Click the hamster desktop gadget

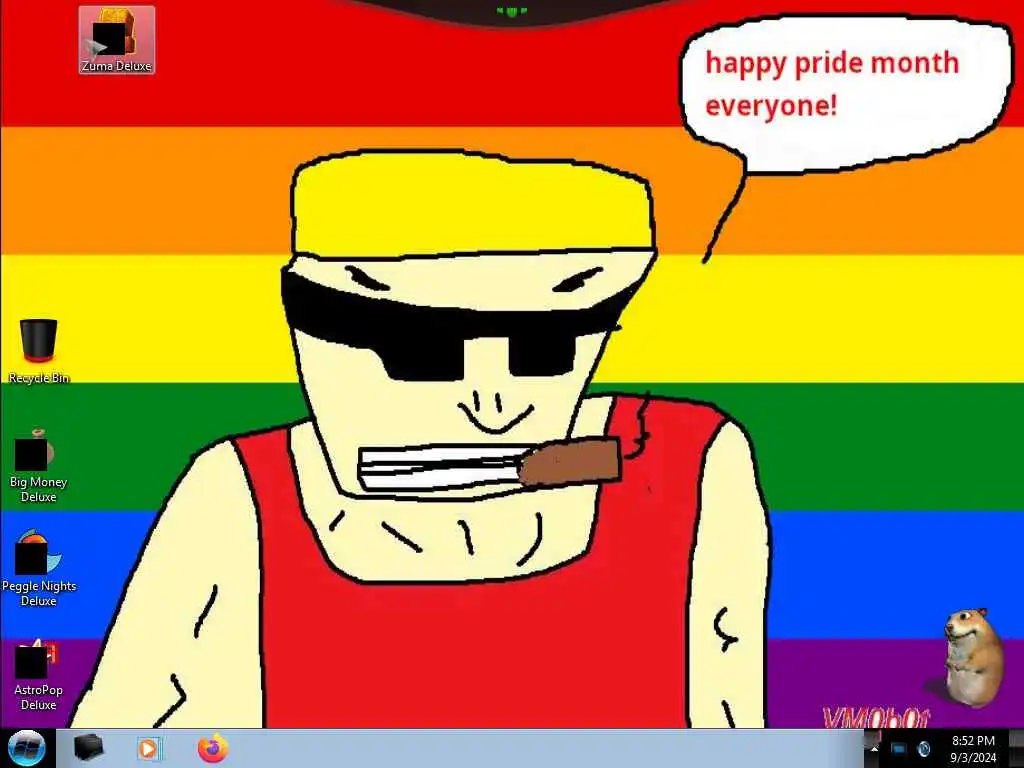click(x=973, y=657)
